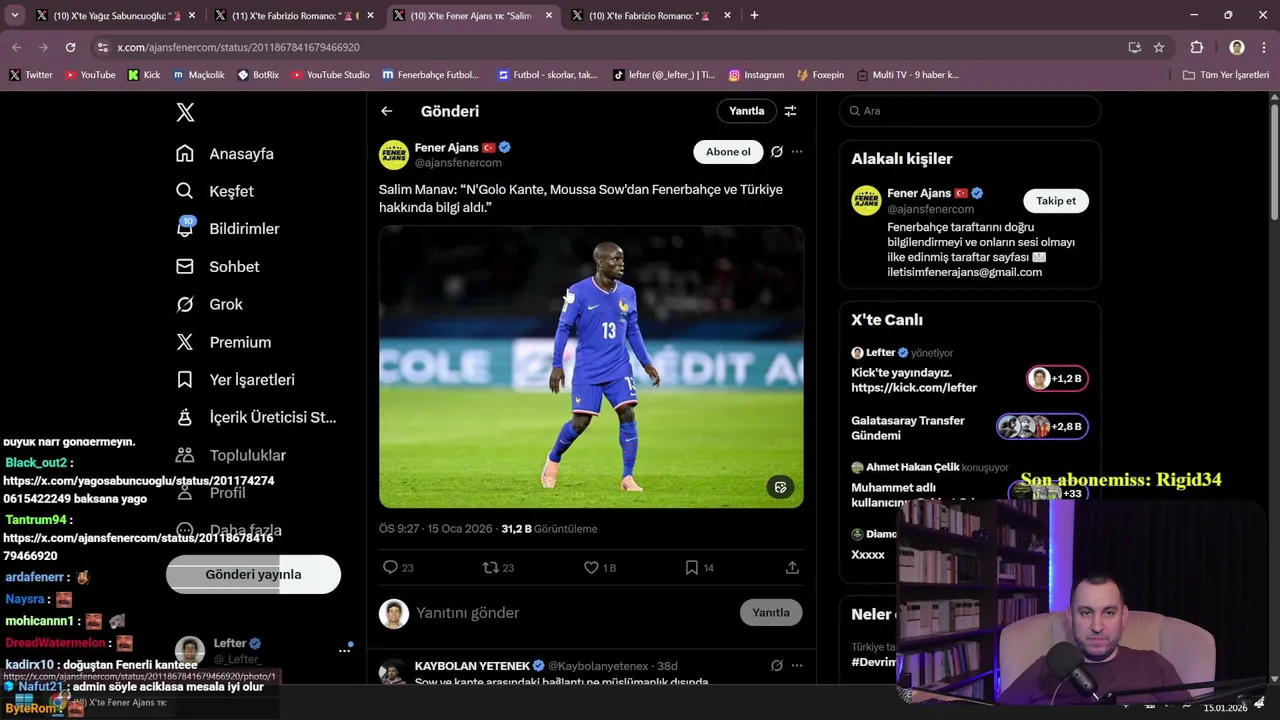Click Grok icon on Fener Ajans post
1280x720 pixels.
point(777,152)
